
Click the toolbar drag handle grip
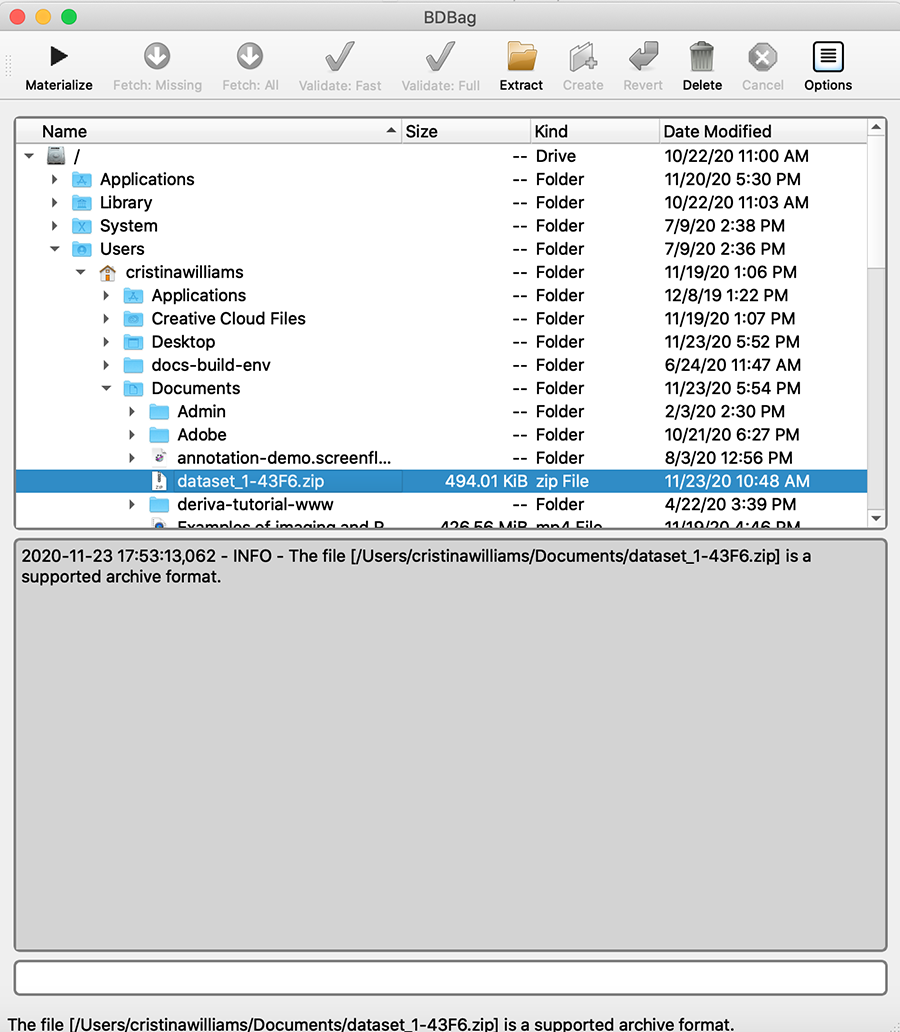(x=9, y=66)
